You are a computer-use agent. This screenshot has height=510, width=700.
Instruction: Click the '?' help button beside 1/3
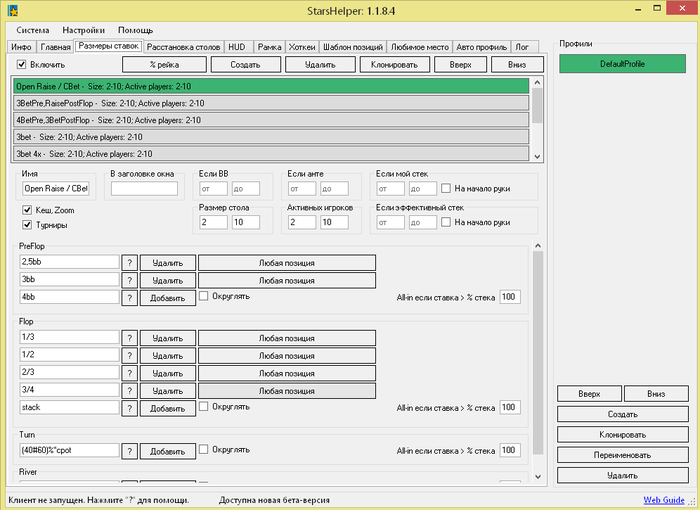(129, 337)
